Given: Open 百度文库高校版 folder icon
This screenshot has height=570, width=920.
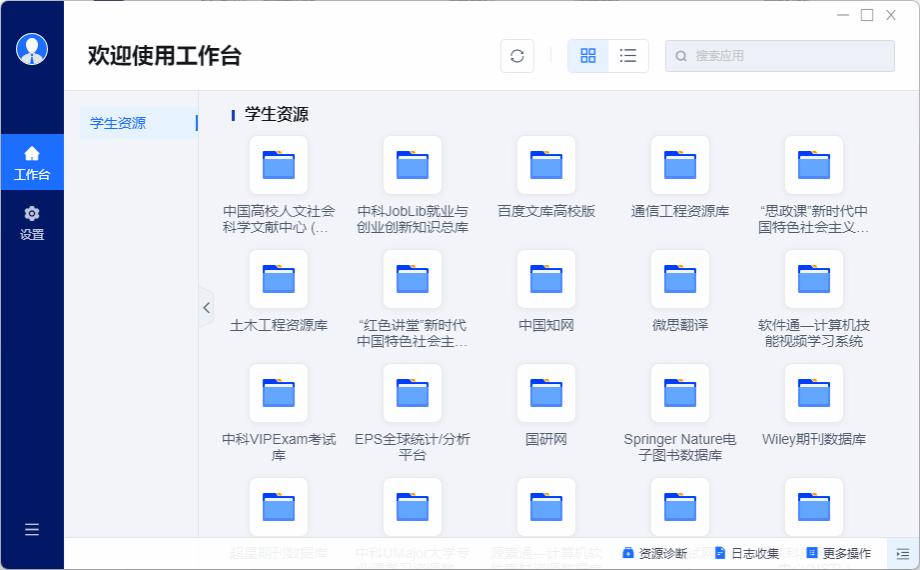Looking at the screenshot, I should click(x=546, y=165).
